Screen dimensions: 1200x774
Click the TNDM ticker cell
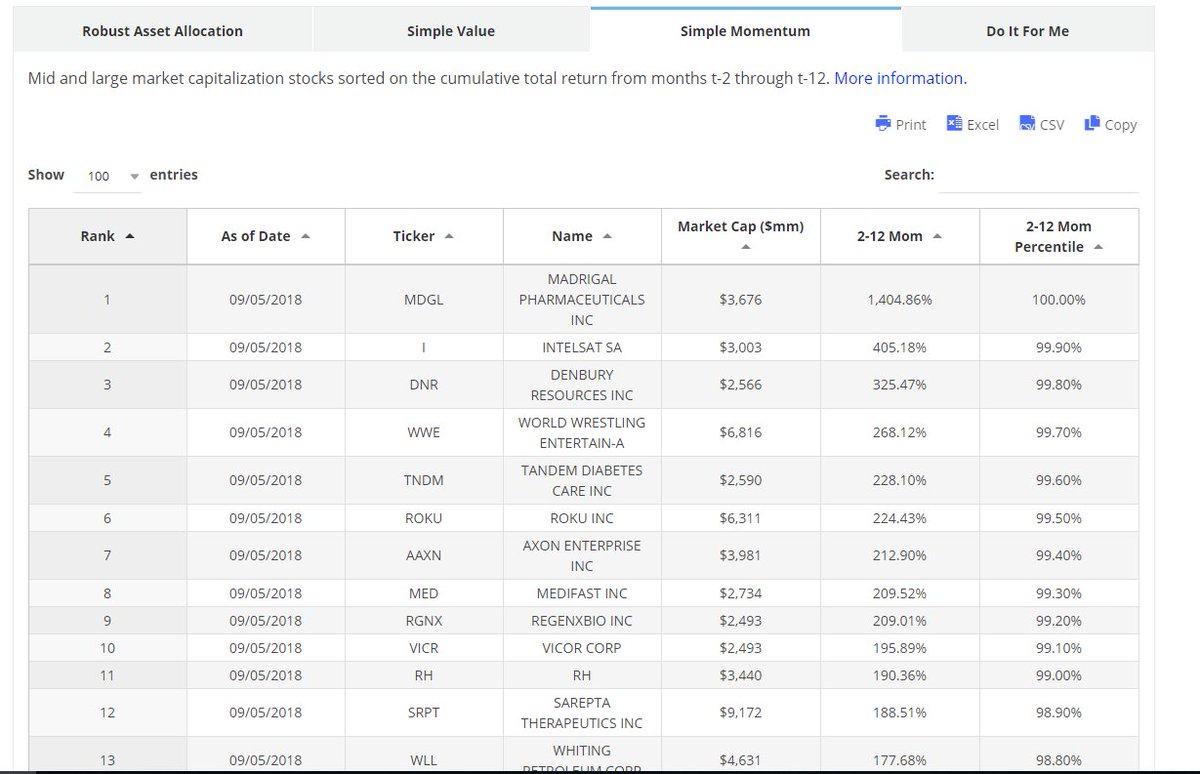[424, 480]
